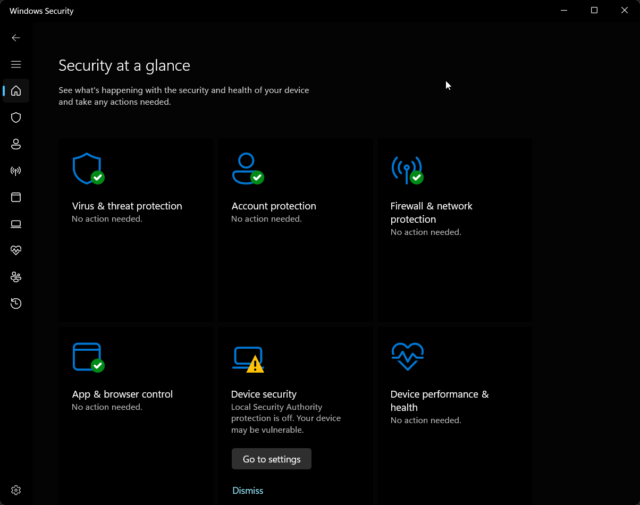This screenshot has width=640, height=505.
Task: Dismiss the Device security warning
Action: click(248, 490)
